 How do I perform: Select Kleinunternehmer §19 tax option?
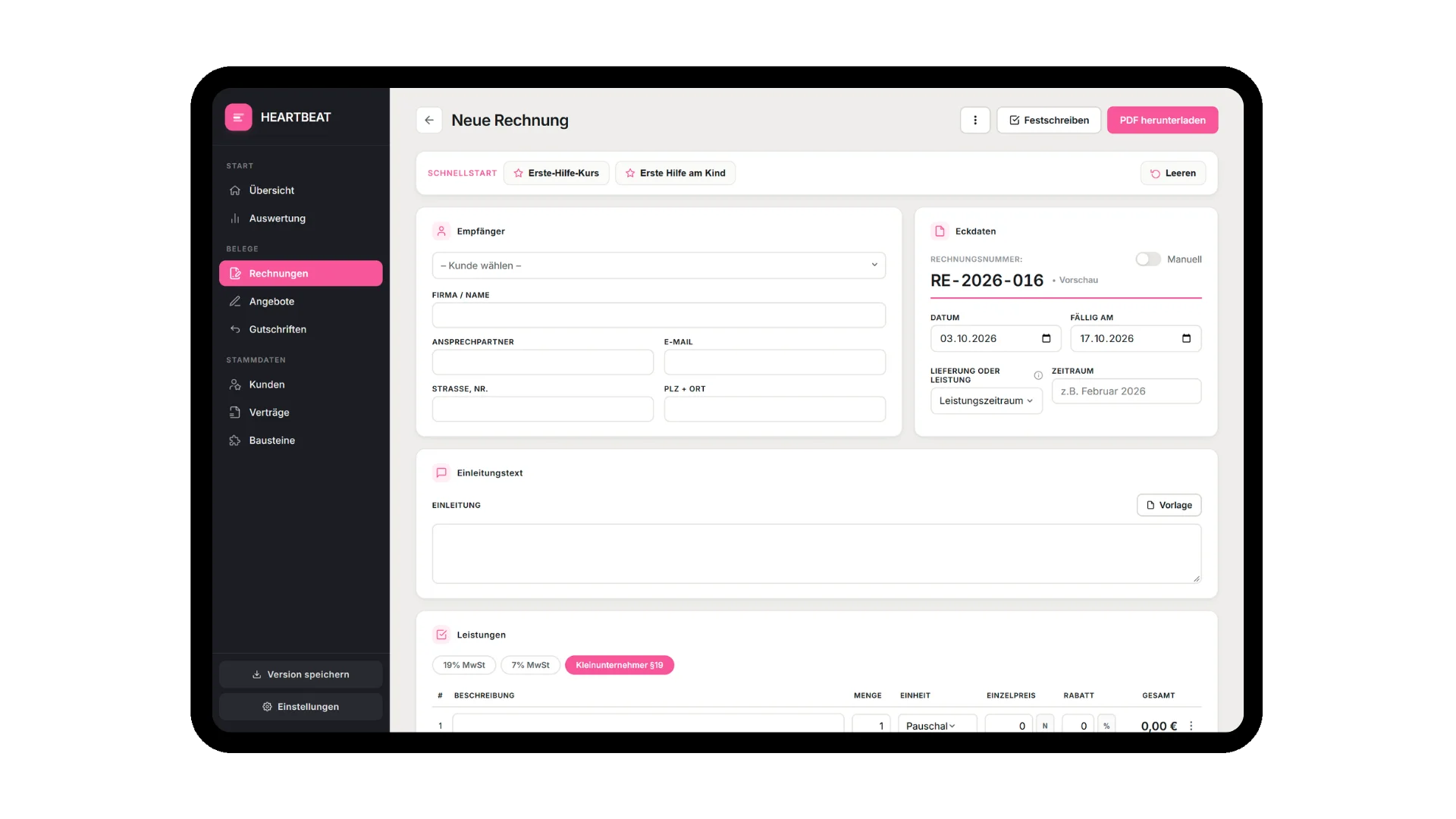(x=619, y=665)
